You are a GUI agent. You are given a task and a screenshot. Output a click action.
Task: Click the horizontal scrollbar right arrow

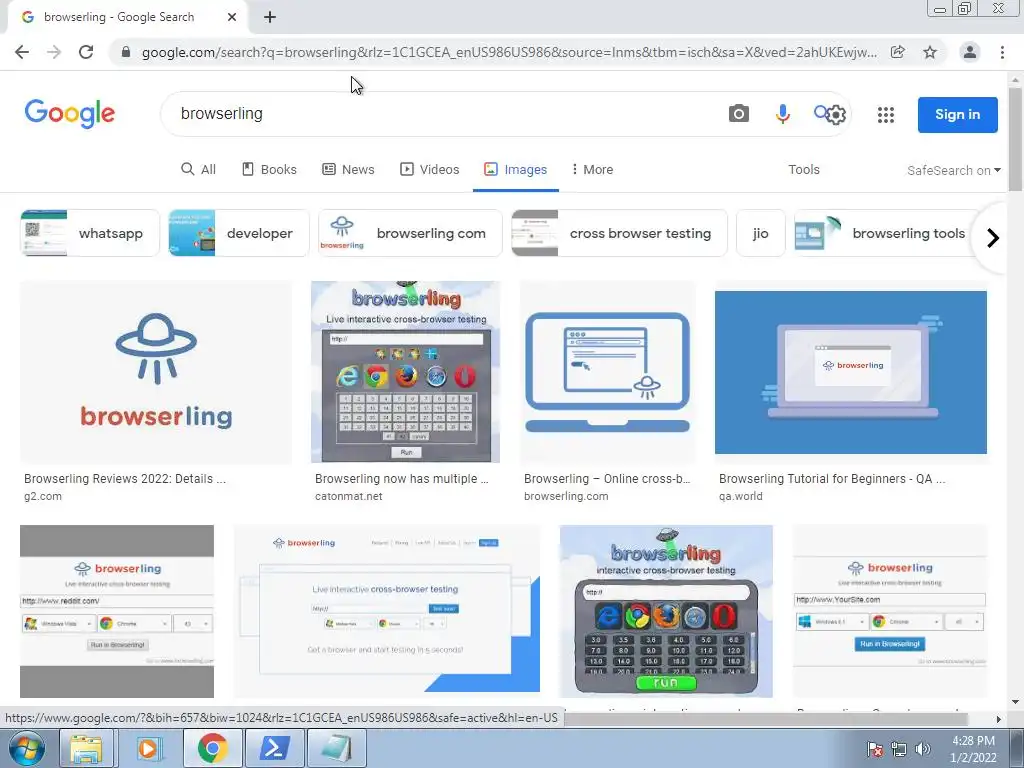[x=998, y=719]
